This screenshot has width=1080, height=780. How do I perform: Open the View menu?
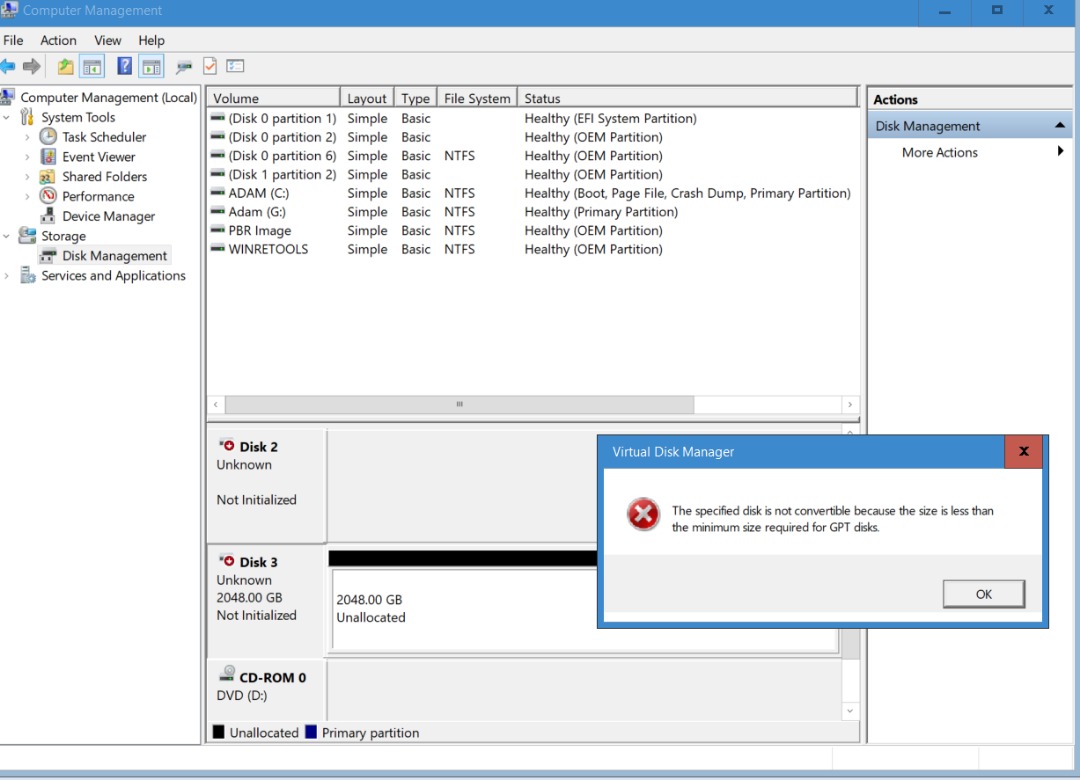[107, 40]
